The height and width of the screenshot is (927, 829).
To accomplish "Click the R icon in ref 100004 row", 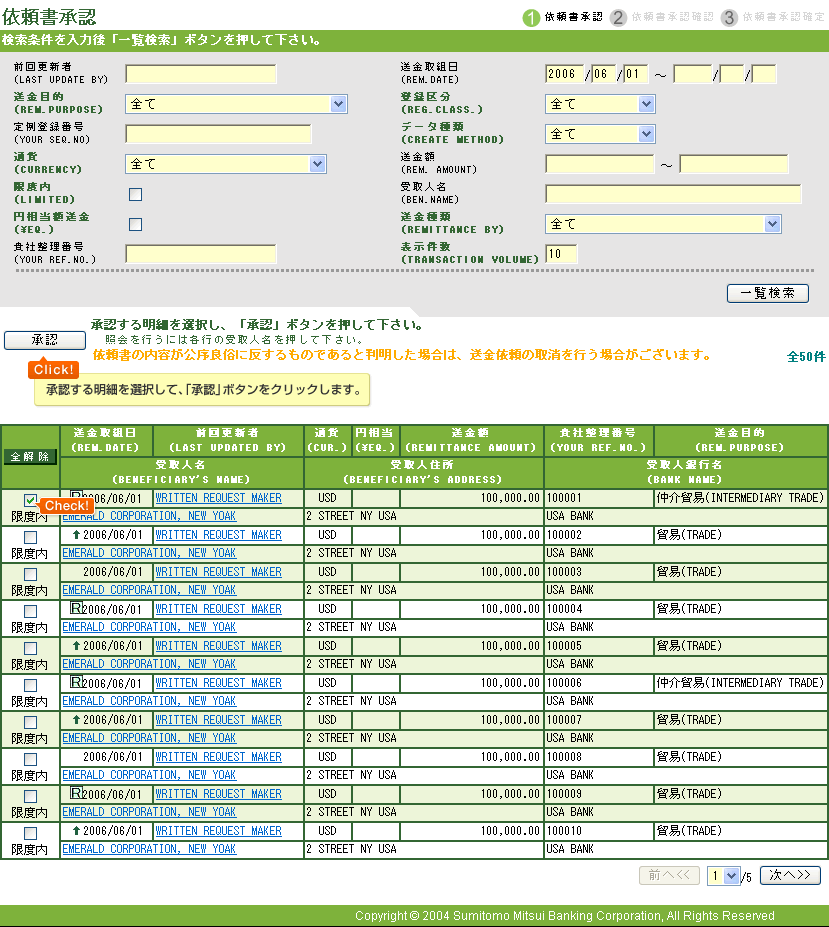I will 76,608.
